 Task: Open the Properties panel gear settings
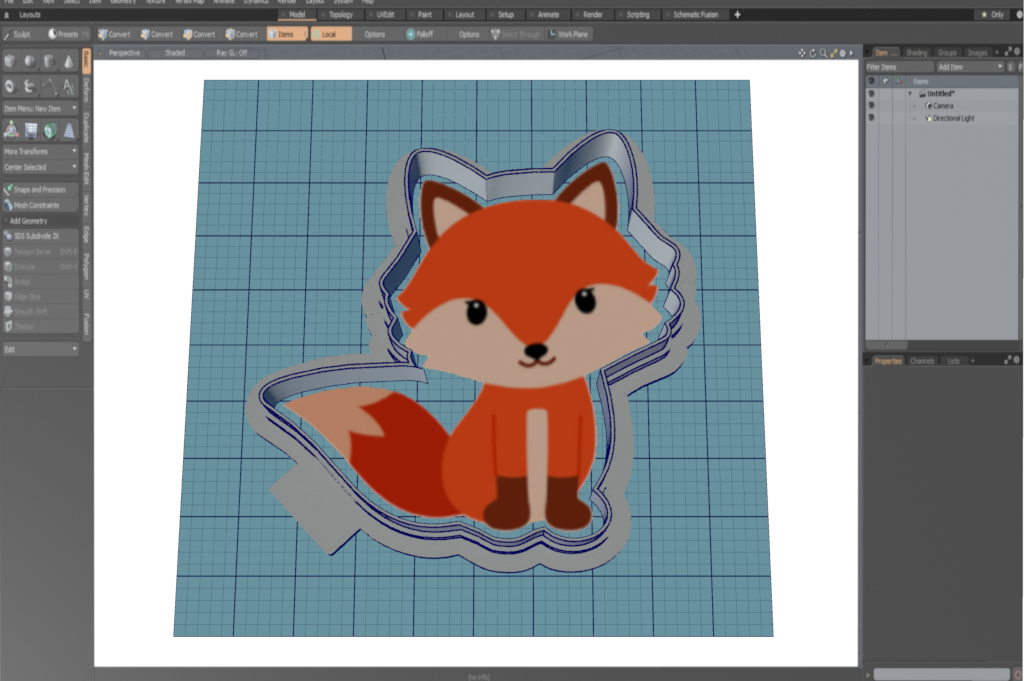(x=1017, y=360)
